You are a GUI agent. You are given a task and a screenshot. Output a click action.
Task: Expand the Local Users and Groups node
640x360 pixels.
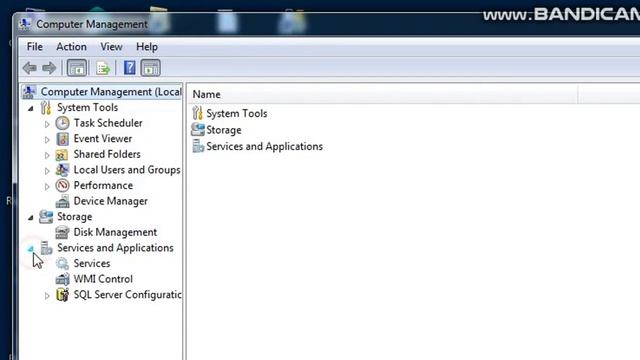coord(47,171)
